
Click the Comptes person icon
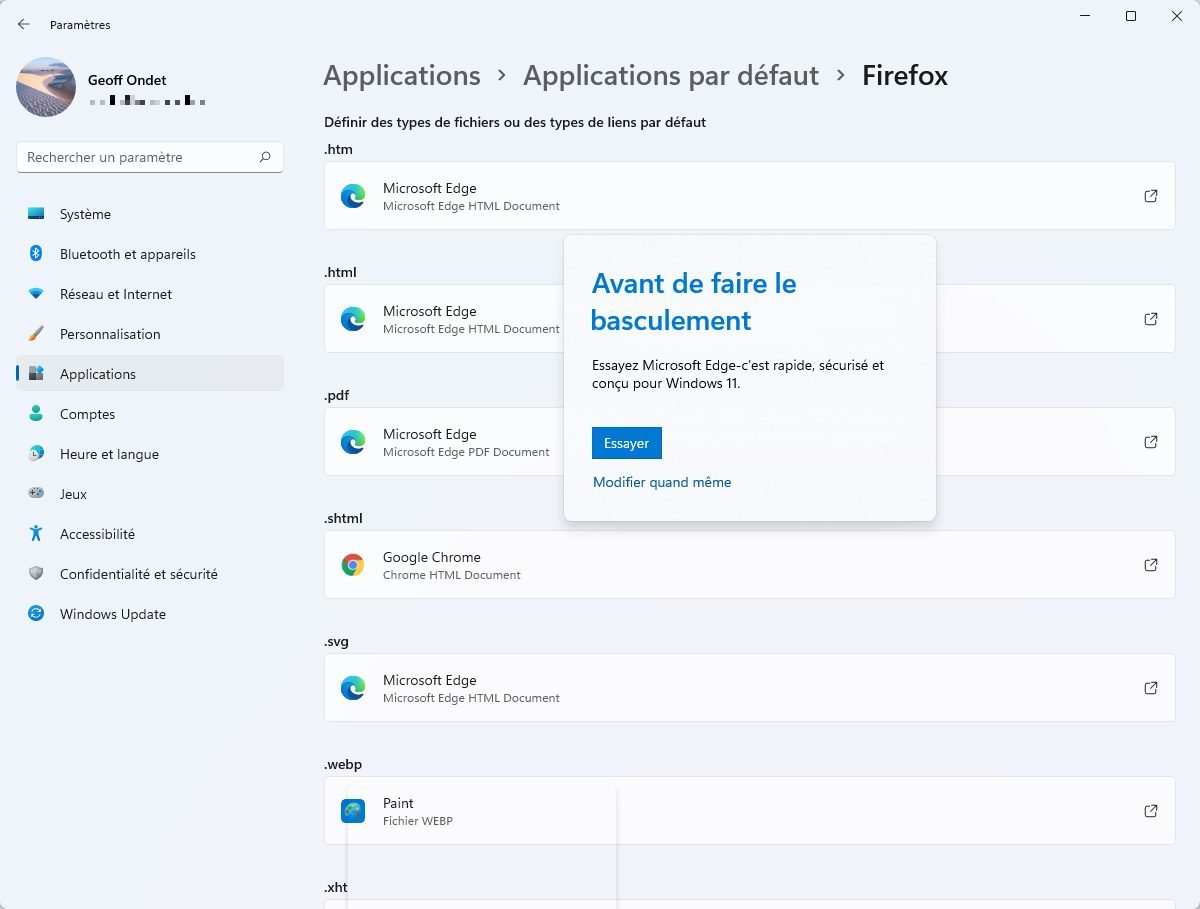[36, 414]
